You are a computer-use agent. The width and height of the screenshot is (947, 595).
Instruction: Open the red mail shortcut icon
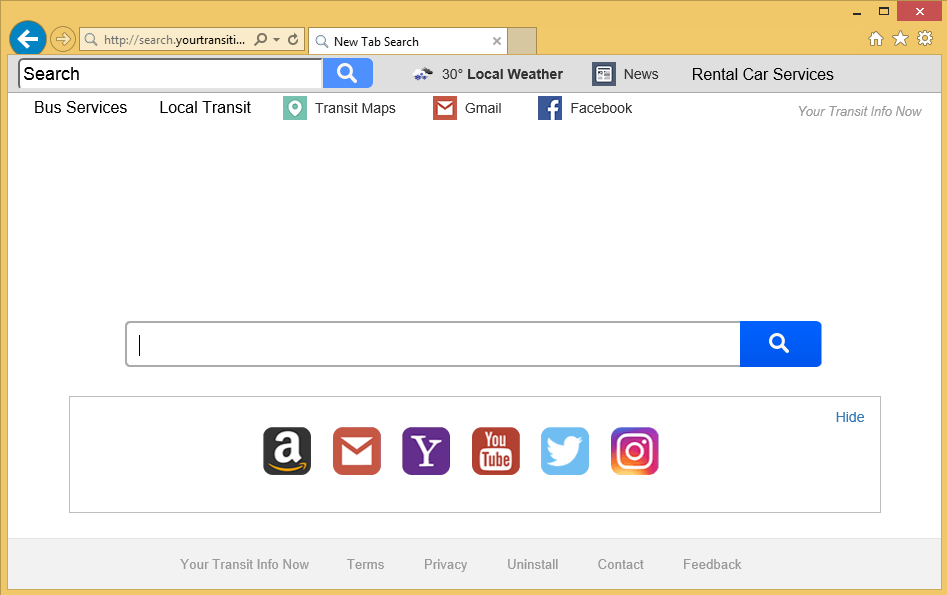click(x=357, y=451)
